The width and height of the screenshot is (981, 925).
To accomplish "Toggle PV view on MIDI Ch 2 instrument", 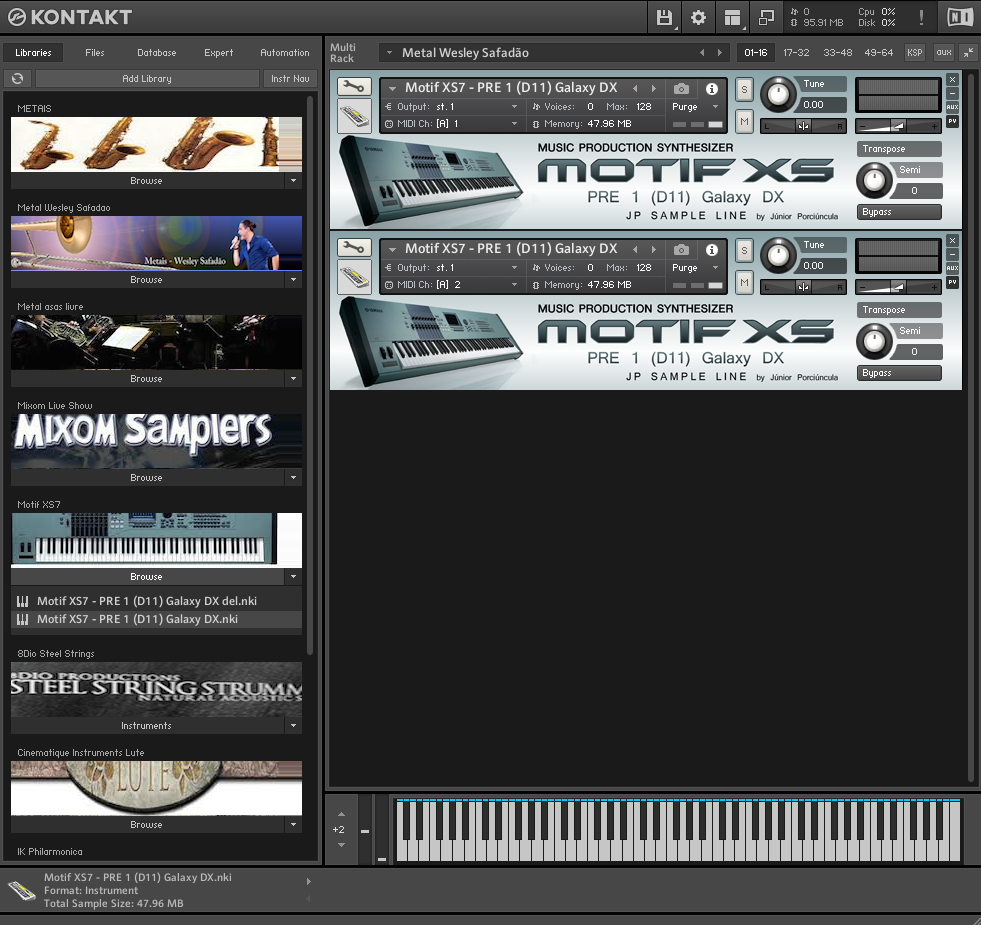I will pos(952,282).
